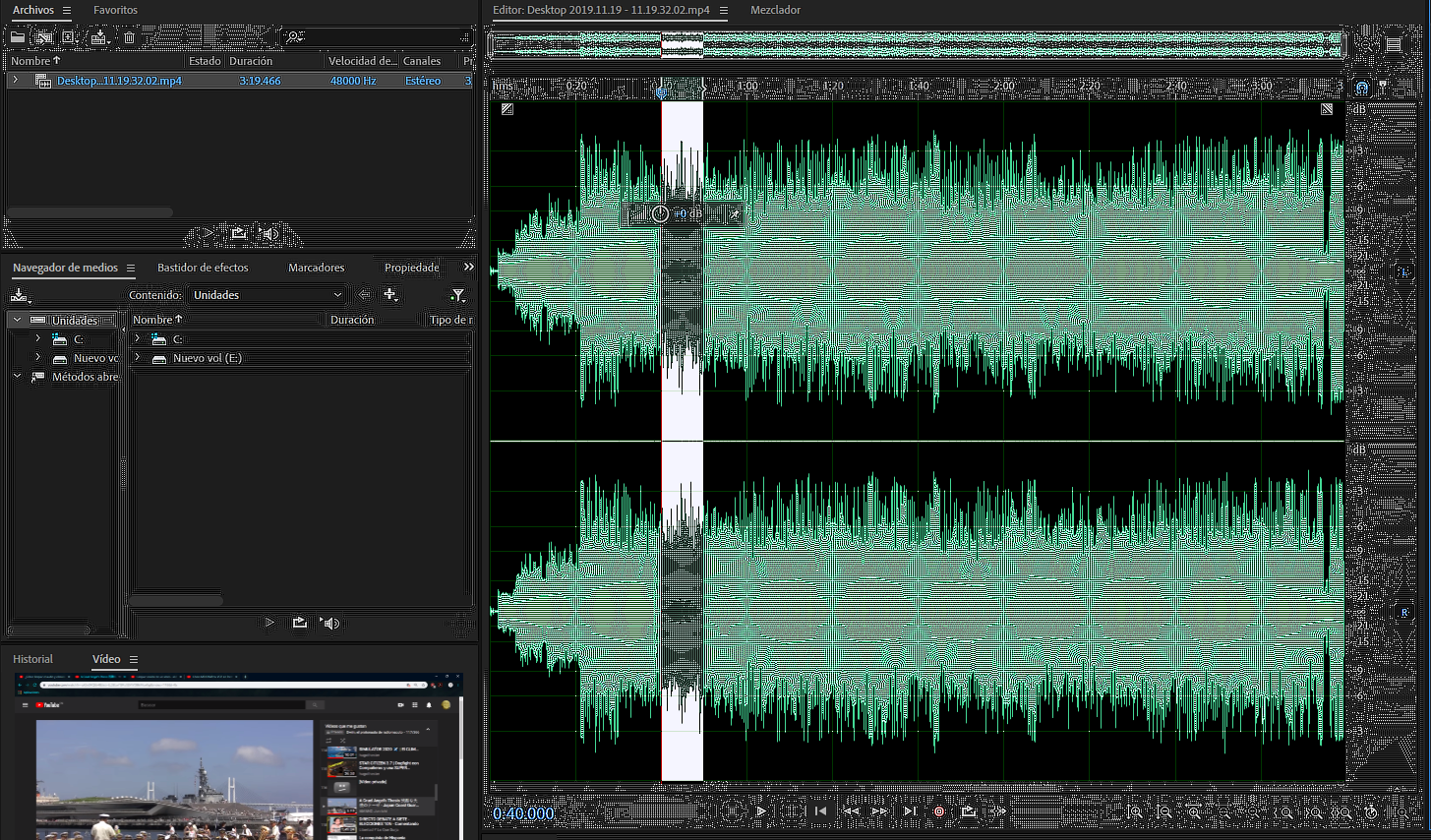
Task: Click the play icon in the Archivos panel footer
Action: click(208, 234)
